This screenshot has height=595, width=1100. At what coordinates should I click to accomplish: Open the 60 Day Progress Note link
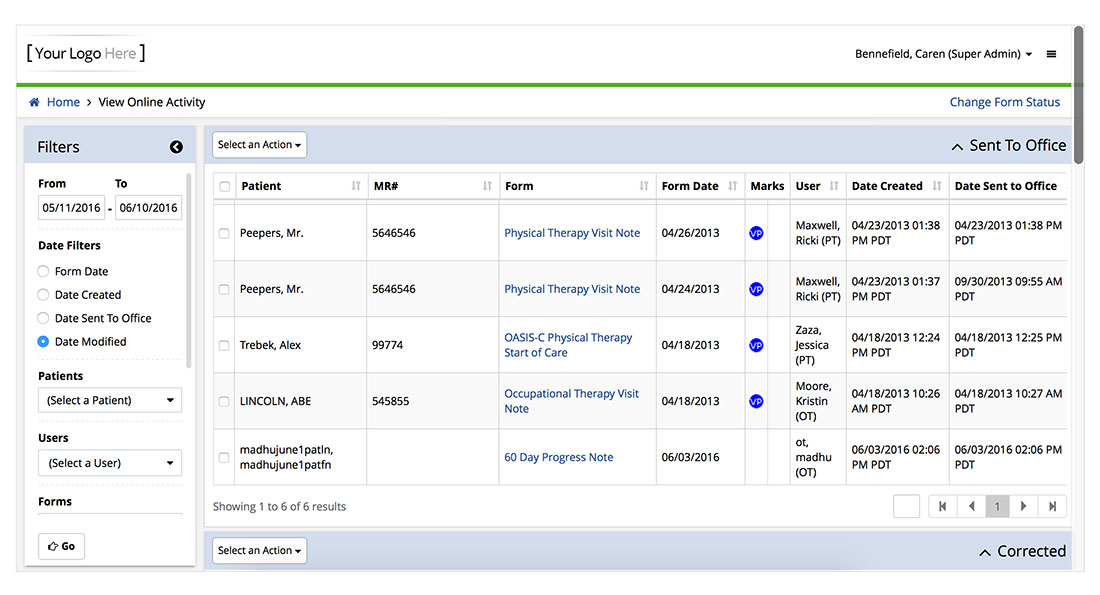click(558, 457)
